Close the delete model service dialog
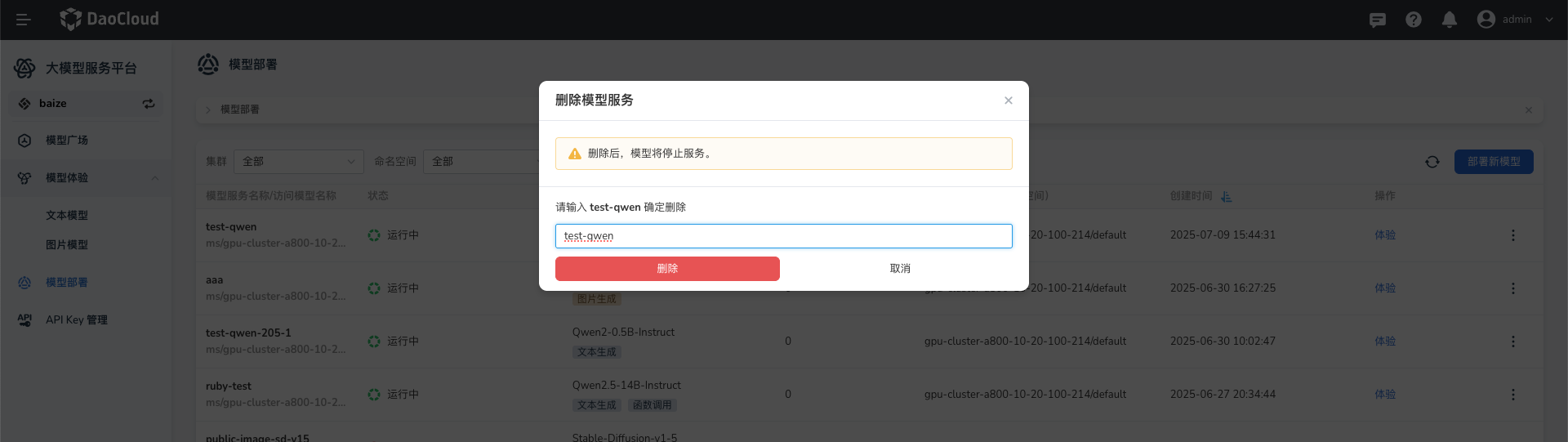Image resolution: width=1568 pixels, height=442 pixels. pos(1009,100)
